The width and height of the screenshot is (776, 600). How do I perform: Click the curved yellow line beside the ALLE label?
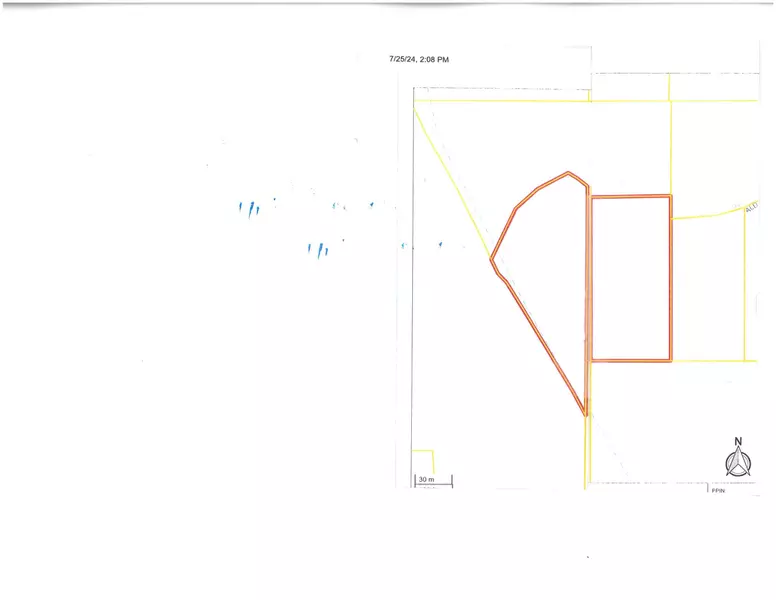705,214
